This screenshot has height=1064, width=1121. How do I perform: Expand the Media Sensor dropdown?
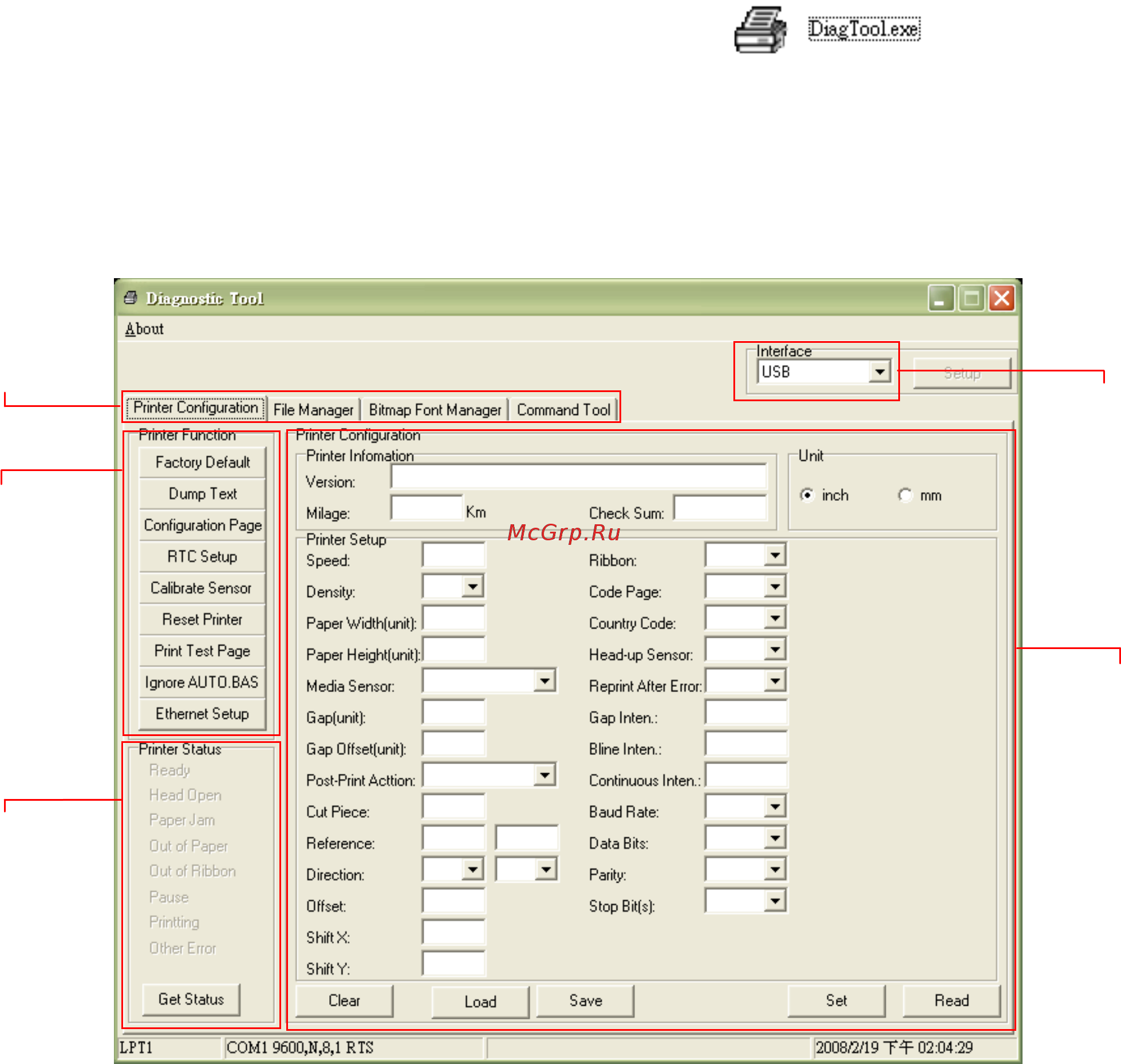pos(545,681)
